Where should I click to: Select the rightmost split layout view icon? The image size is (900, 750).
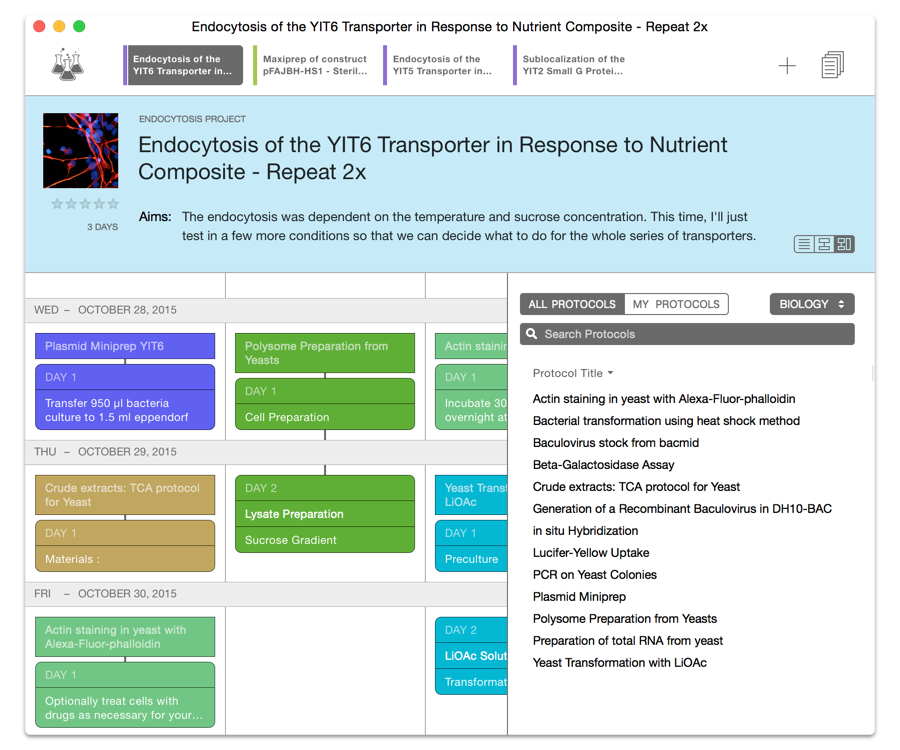(844, 244)
